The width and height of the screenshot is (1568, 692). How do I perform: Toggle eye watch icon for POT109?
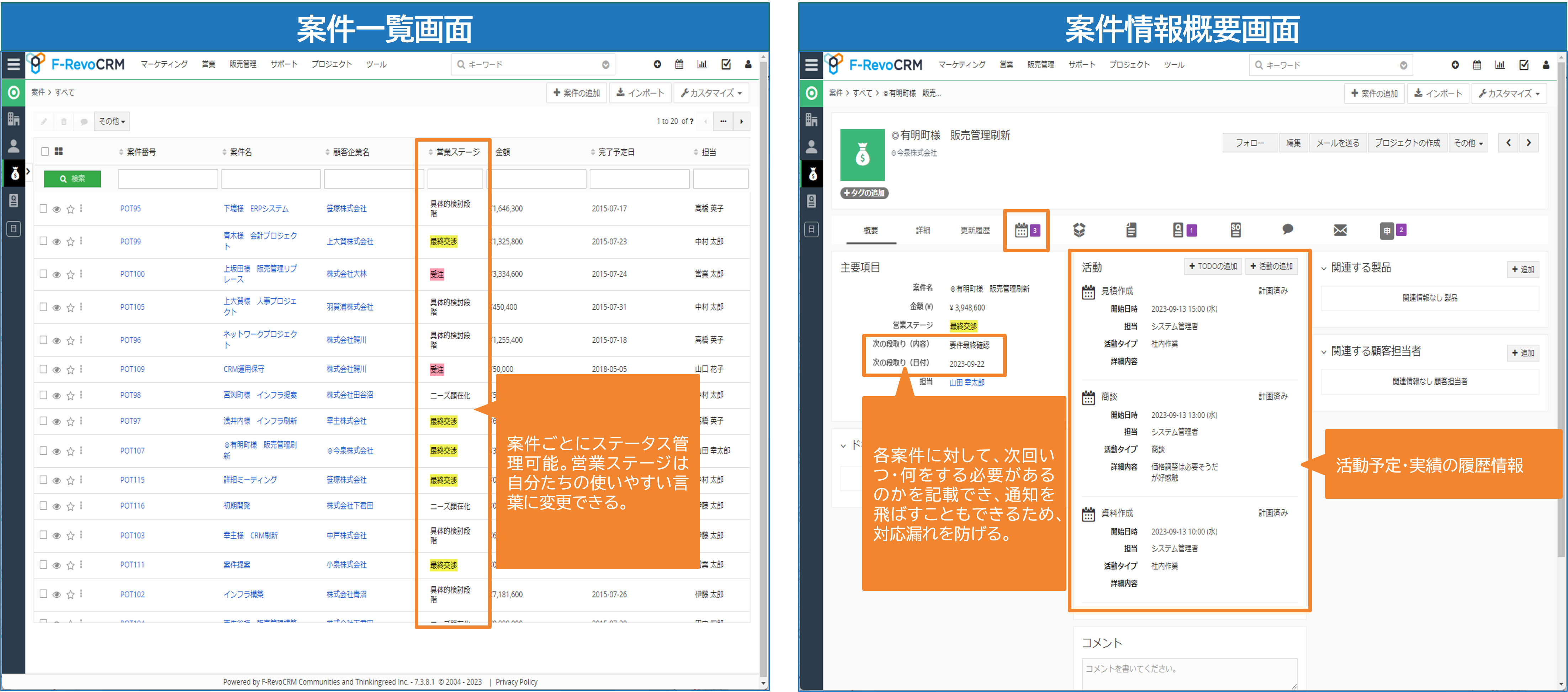pyautogui.click(x=57, y=369)
